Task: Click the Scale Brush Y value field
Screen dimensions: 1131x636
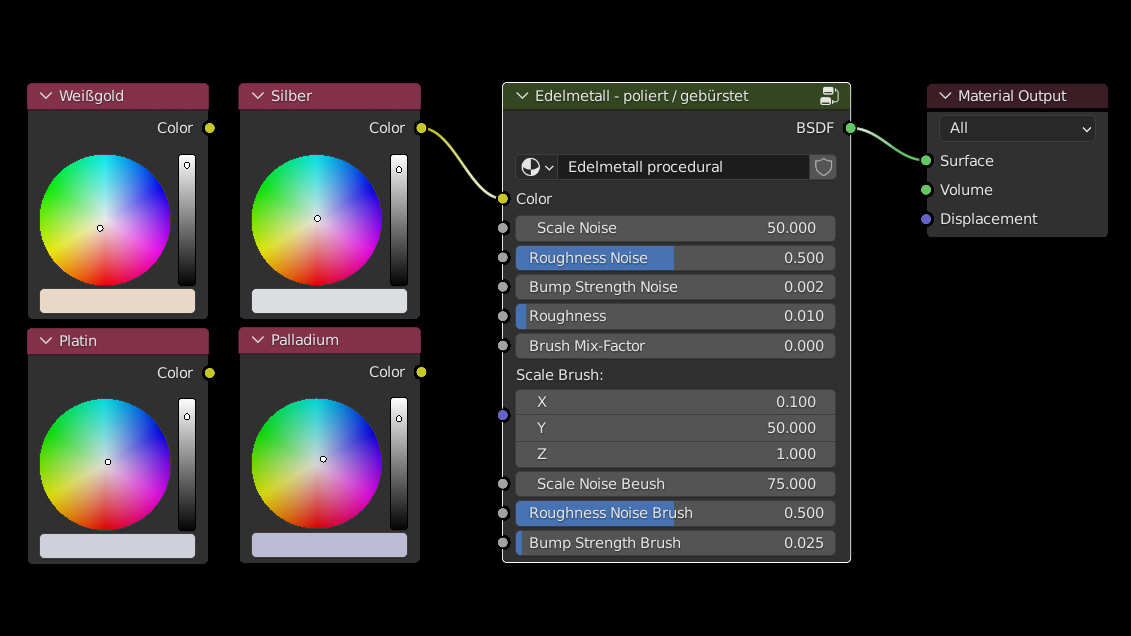Action: [x=675, y=428]
